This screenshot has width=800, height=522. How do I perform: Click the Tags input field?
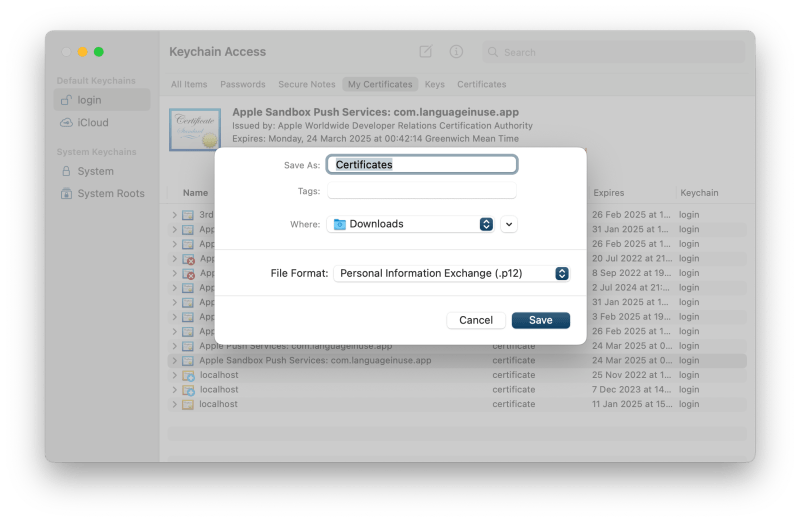[422, 191]
